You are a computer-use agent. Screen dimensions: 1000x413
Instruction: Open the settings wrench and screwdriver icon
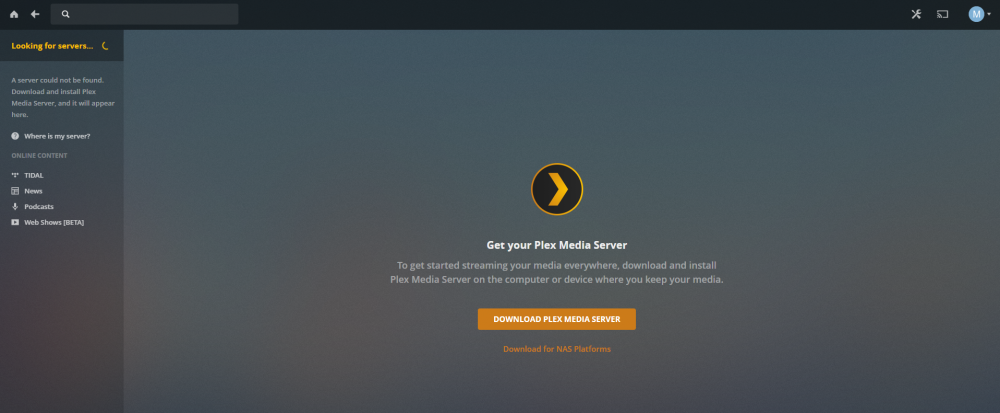[916, 14]
